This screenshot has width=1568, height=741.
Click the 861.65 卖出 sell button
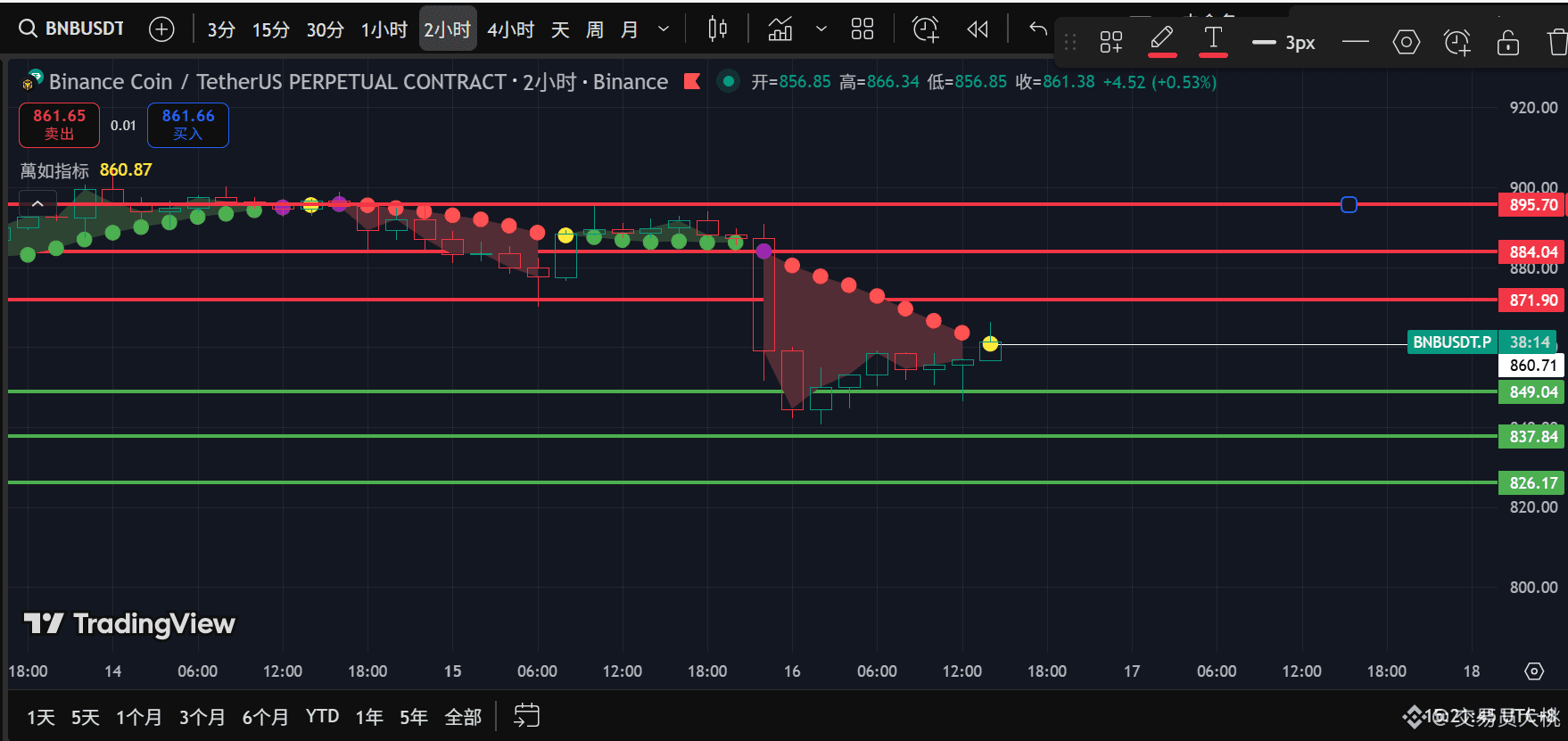click(x=59, y=125)
